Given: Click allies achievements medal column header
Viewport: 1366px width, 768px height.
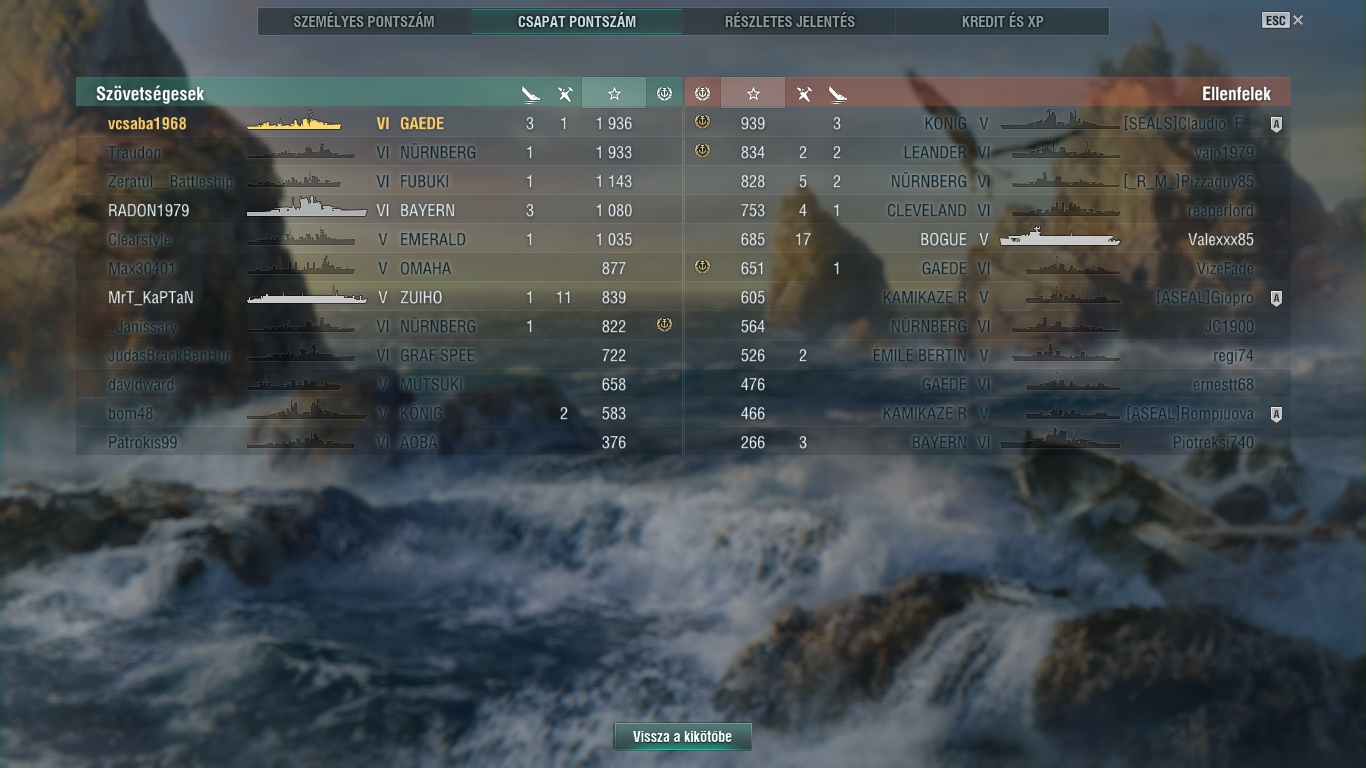Looking at the screenshot, I should click(664, 93).
